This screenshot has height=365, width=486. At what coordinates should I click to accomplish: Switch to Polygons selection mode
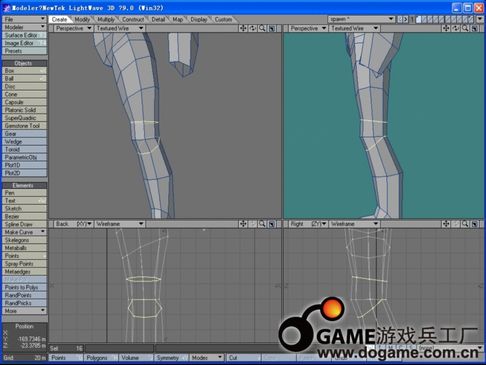pyautogui.click(x=101, y=358)
